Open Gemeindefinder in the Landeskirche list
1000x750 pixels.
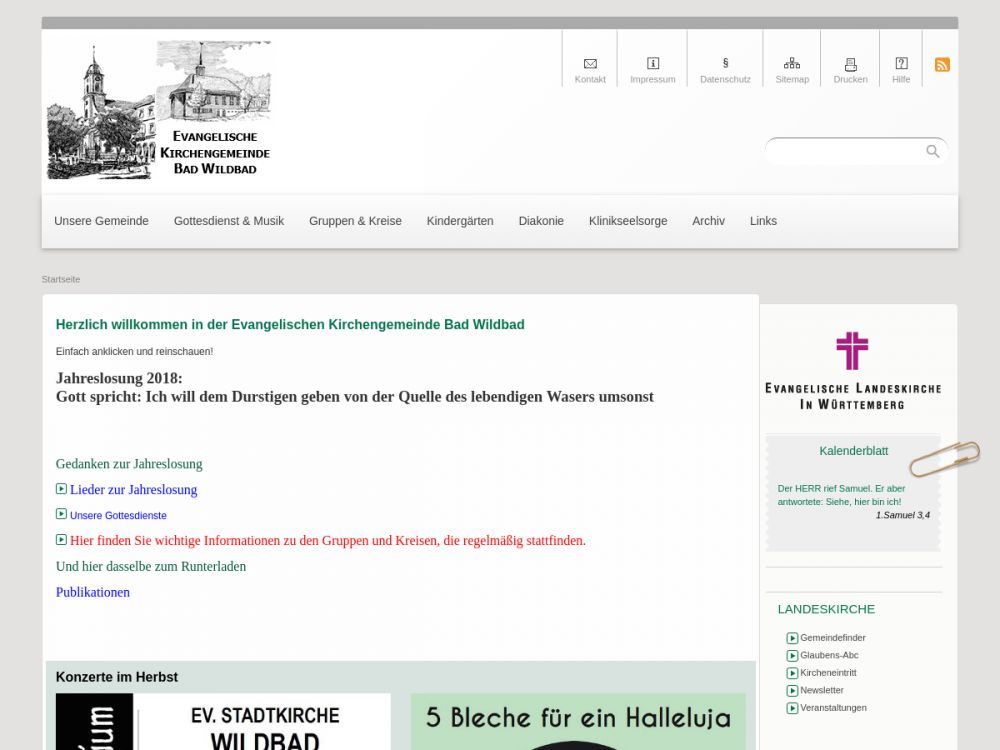[x=832, y=638]
